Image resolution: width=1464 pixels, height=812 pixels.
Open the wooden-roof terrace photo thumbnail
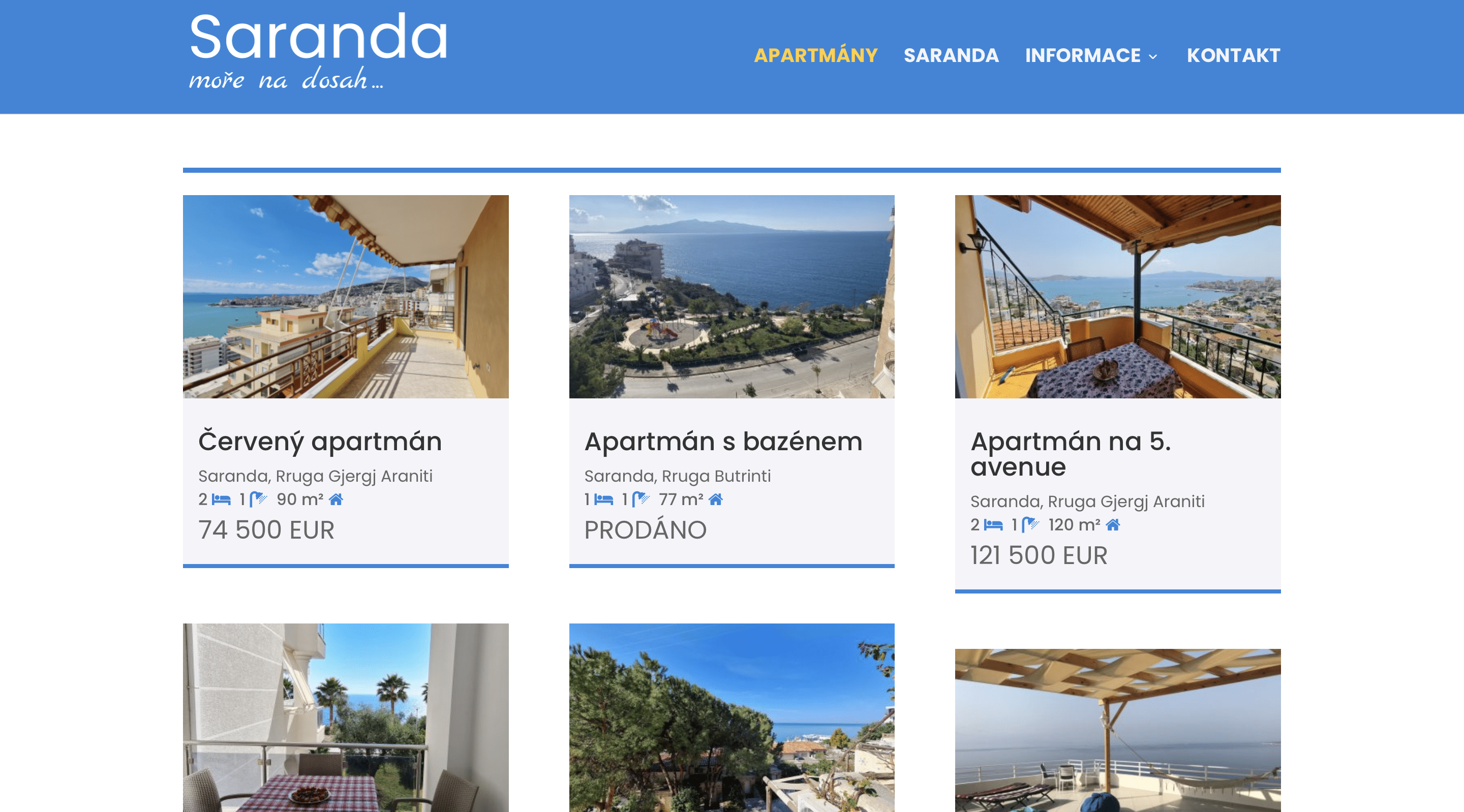[1117, 297]
